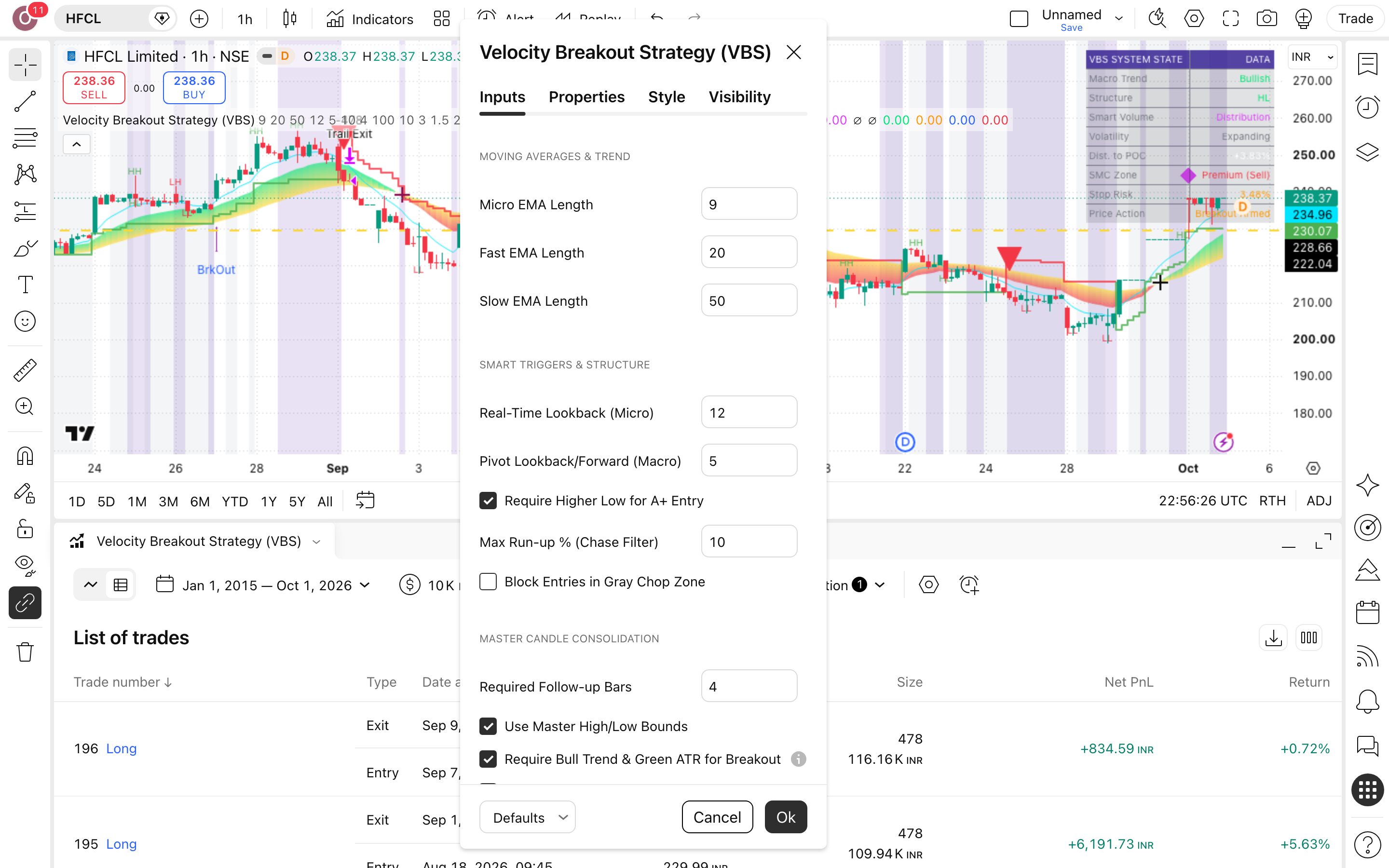This screenshot has width=1389, height=868.
Task: Click the Cancel button
Action: coord(717,817)
